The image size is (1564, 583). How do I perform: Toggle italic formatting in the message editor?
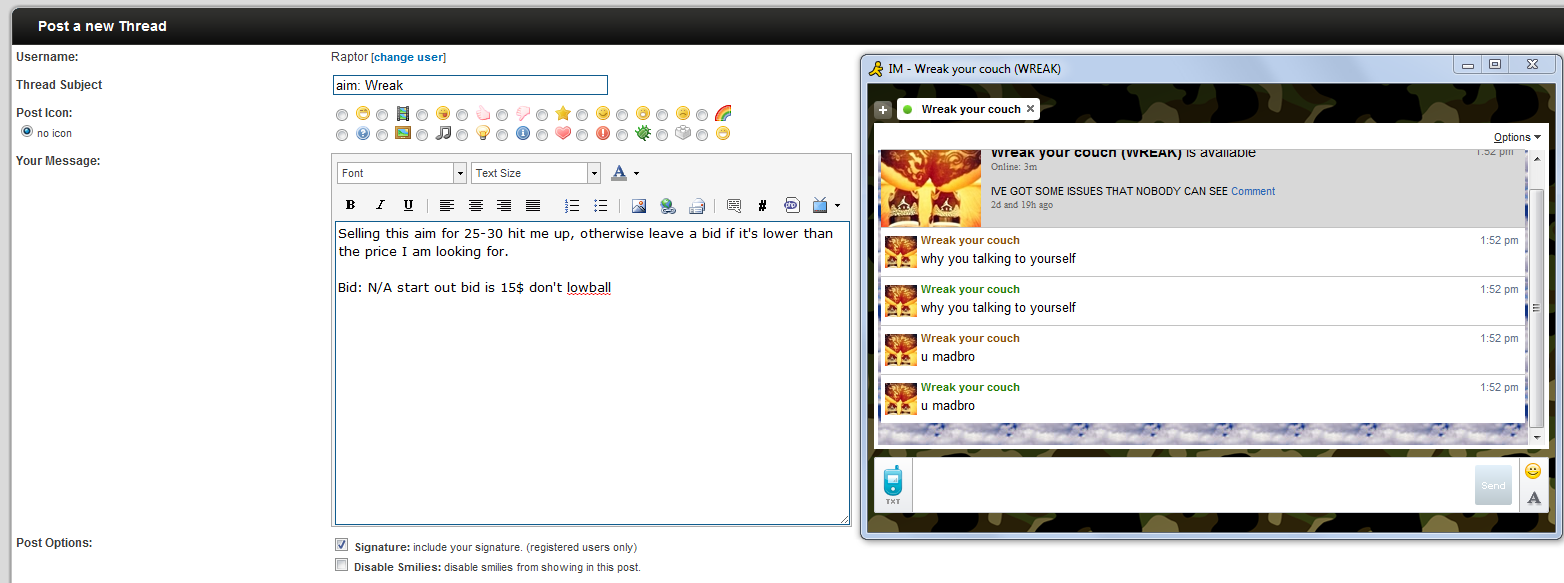[x=379, y=205]
